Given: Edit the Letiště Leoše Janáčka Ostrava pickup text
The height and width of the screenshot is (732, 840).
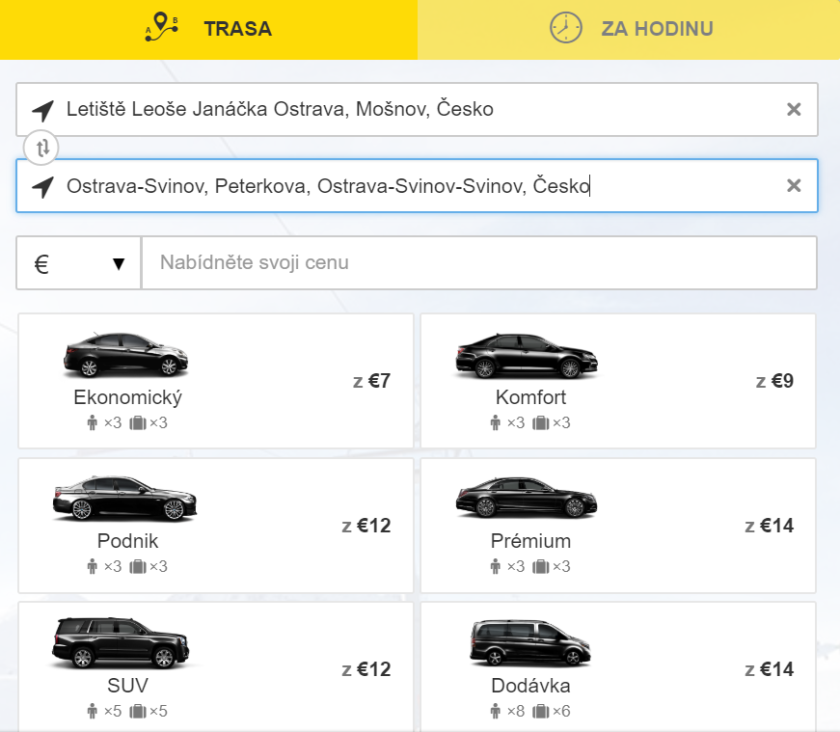Looking at the screenshot, I should pyautogui.click(x=280, y=109).
